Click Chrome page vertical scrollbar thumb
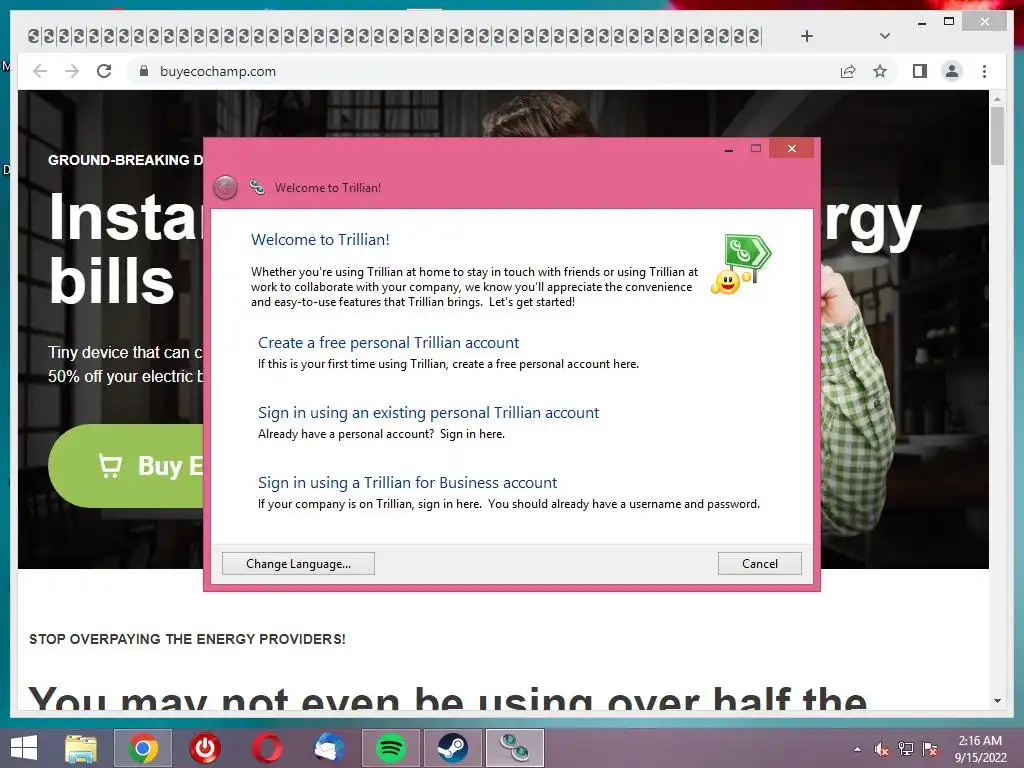This screenshot has width=1024, height=768. [997, 136]
